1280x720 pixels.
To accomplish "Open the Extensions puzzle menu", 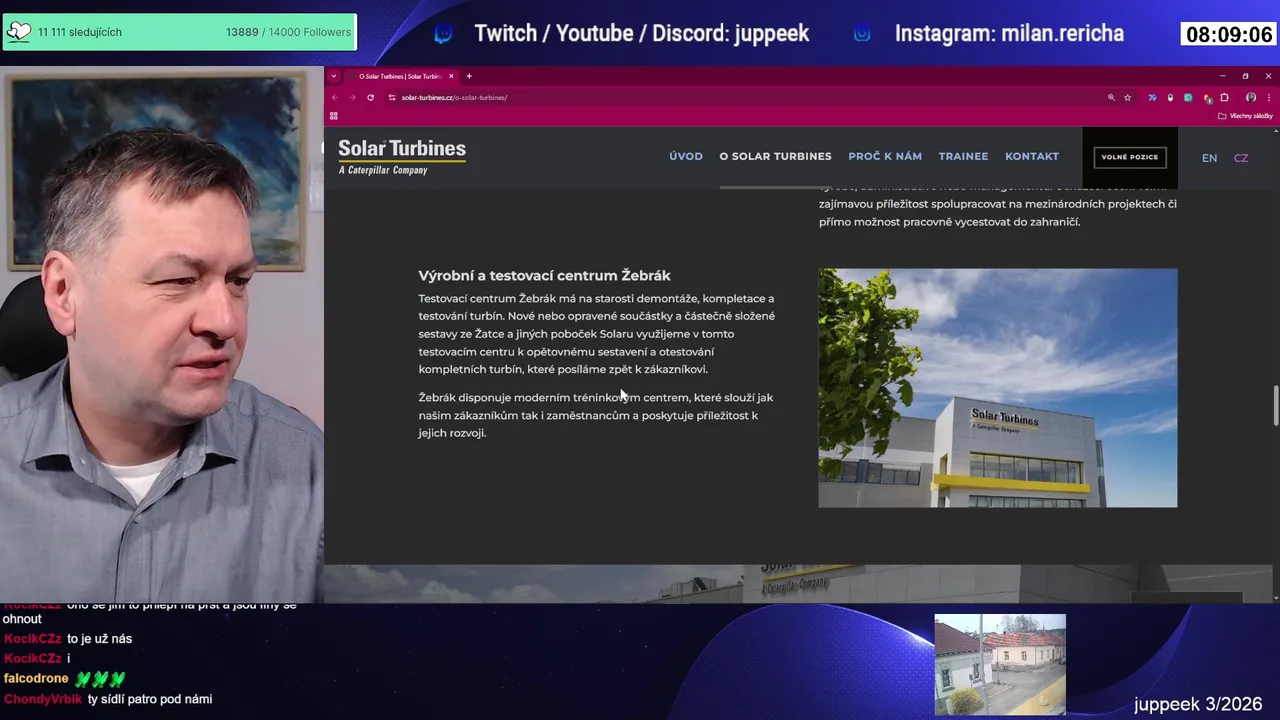I will (x=1224, y=97).
